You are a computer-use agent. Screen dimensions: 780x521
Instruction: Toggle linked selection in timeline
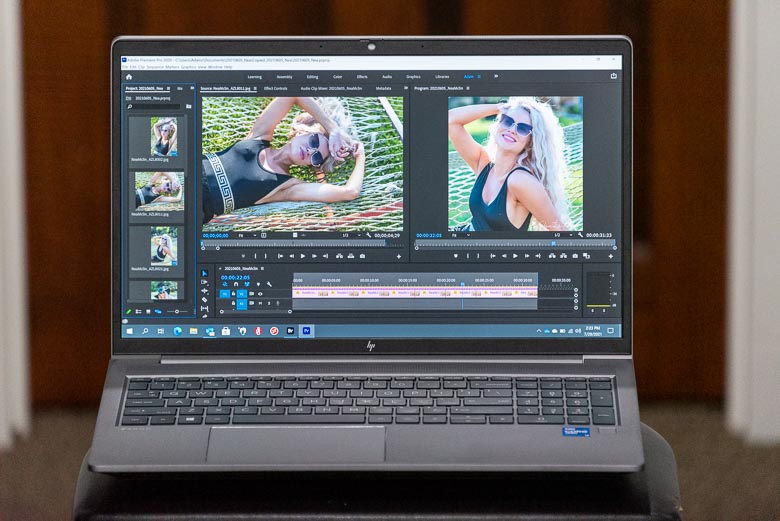coord(247,285)
